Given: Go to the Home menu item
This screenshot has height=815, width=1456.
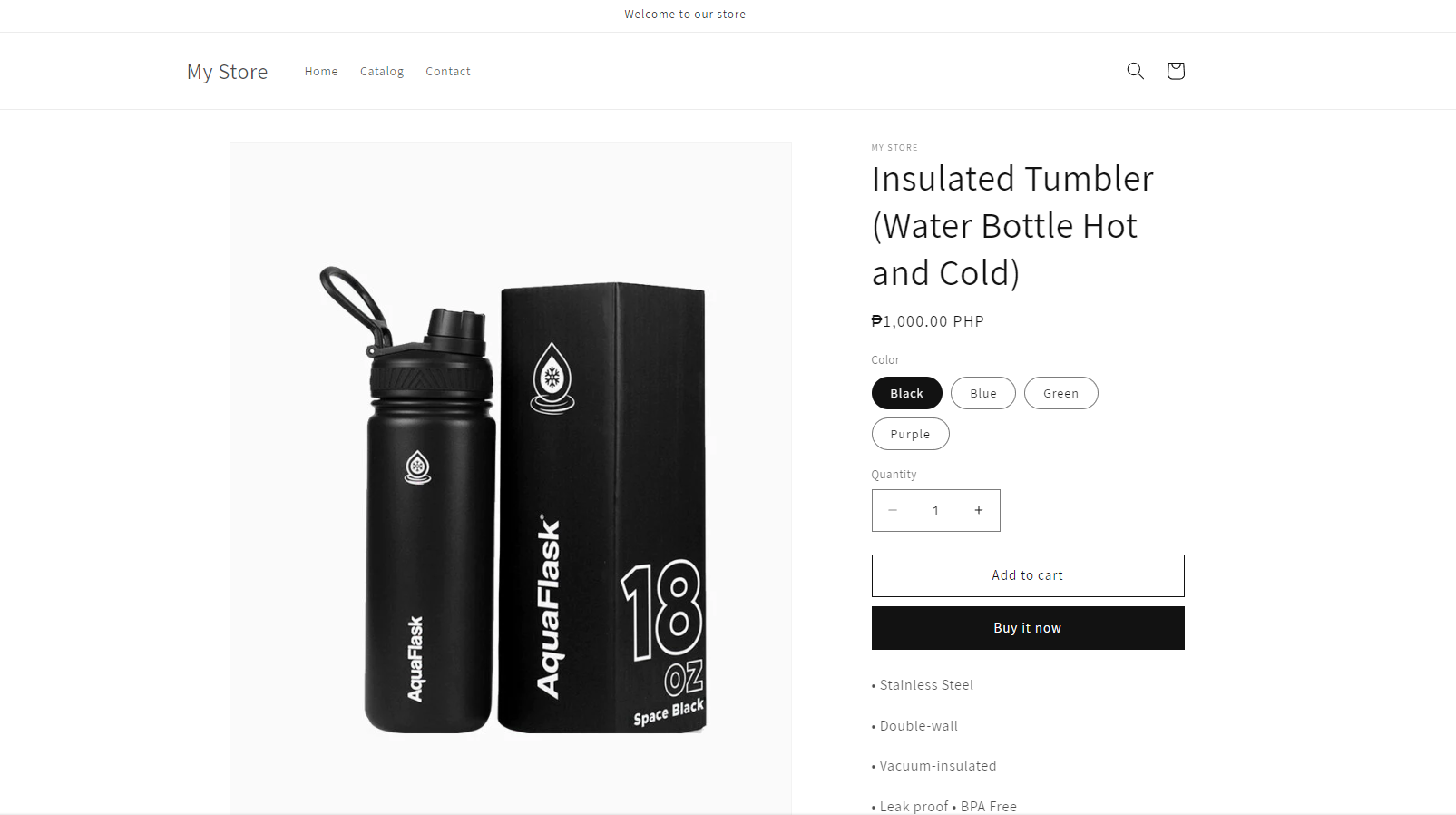Looking at the screenshot, I should tap(321, 71).
